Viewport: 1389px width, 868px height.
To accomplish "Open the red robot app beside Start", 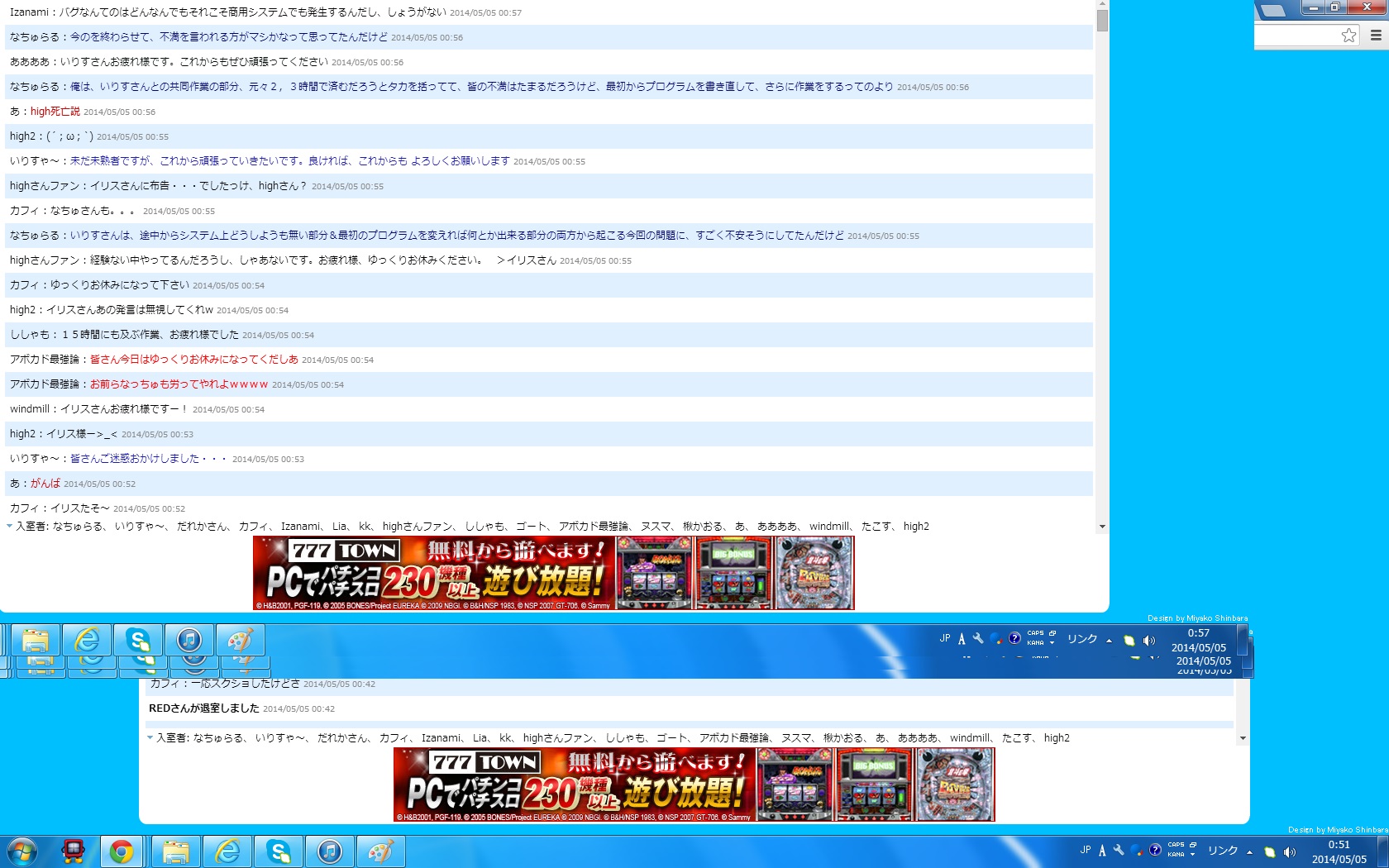I will (74, 851).
